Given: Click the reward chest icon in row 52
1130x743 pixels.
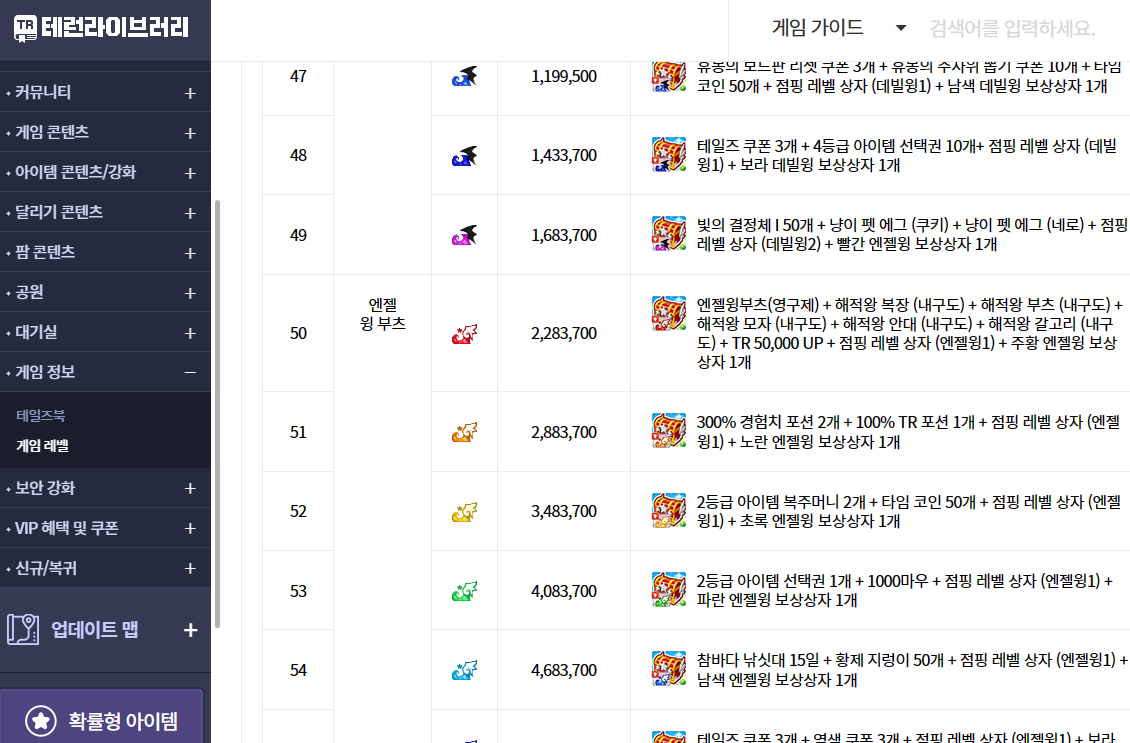Looking at the screenshot, I should tap(668, 510).
